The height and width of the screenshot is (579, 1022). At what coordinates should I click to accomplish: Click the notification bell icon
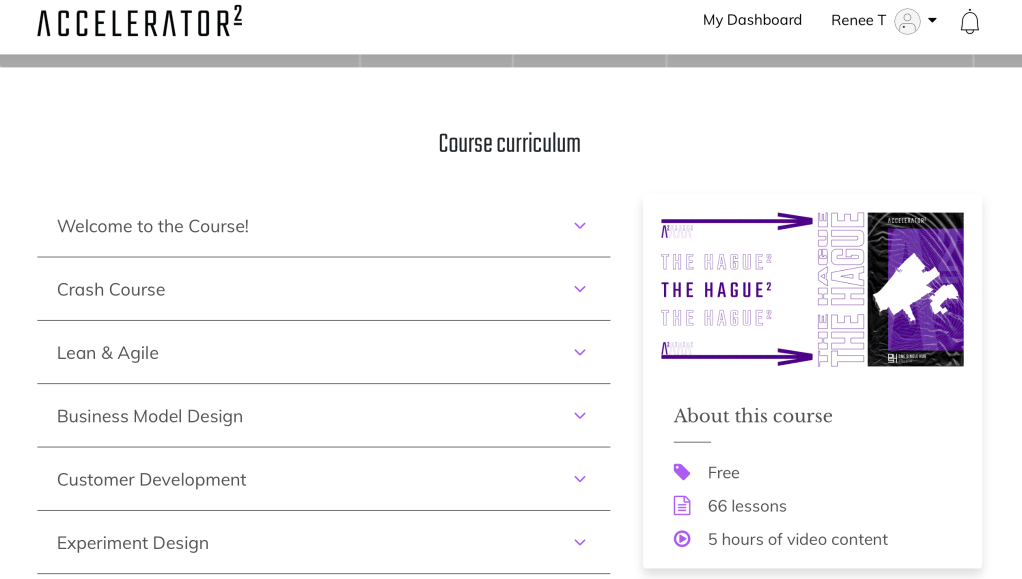969,21
